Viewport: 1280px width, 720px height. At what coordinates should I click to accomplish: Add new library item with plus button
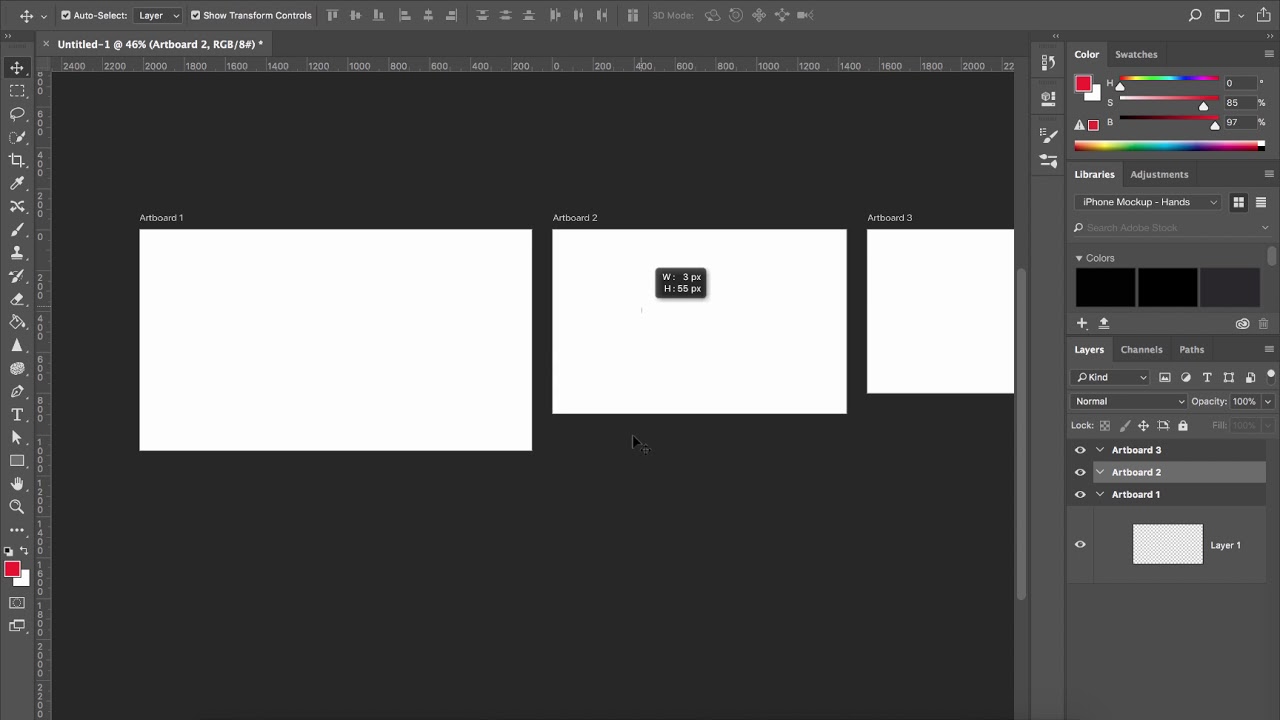[1081, 323]
